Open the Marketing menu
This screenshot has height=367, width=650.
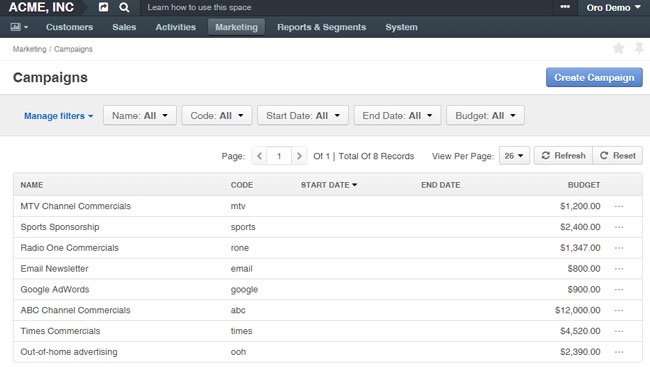coord(236,27)
